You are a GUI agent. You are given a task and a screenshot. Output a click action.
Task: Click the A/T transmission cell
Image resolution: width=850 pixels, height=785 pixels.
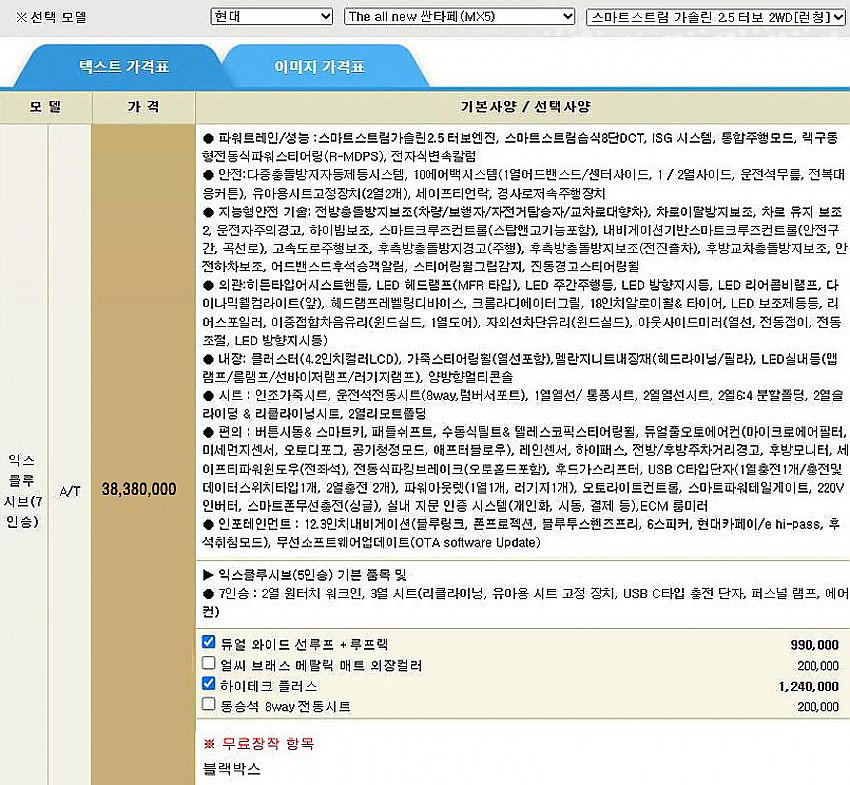click(71, 490)
